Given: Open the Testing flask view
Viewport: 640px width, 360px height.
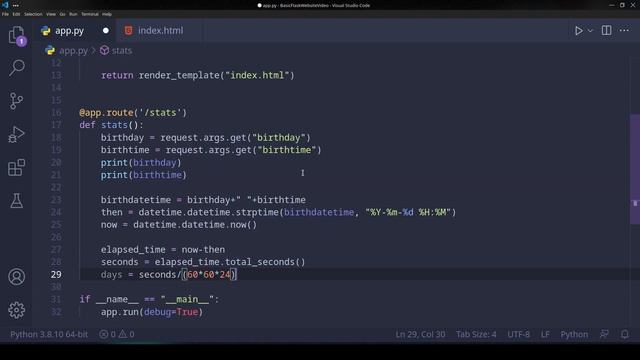Looking at the screenshot, I should pos(16,200).
